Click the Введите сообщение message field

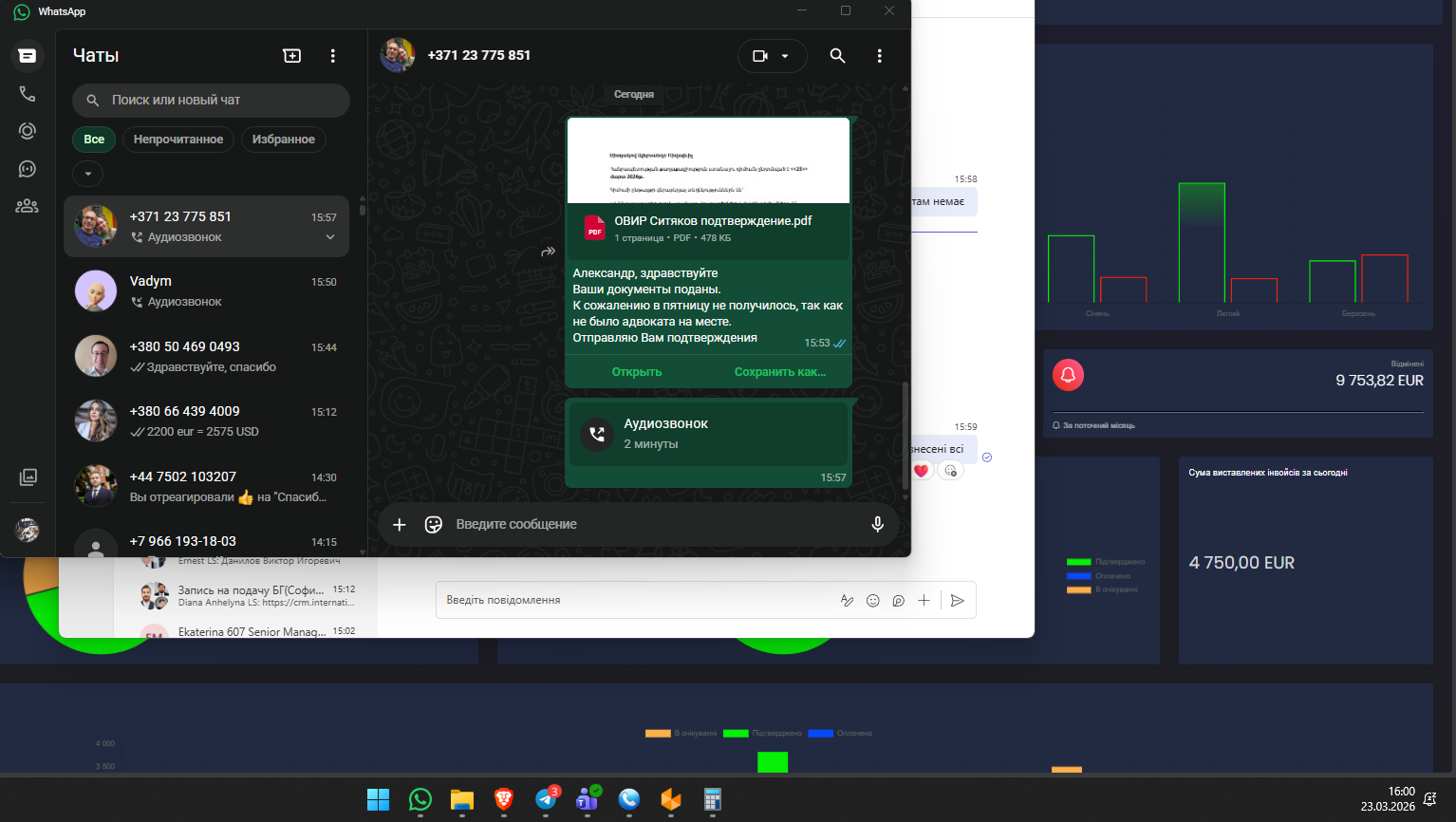click(x=655, y=524)
